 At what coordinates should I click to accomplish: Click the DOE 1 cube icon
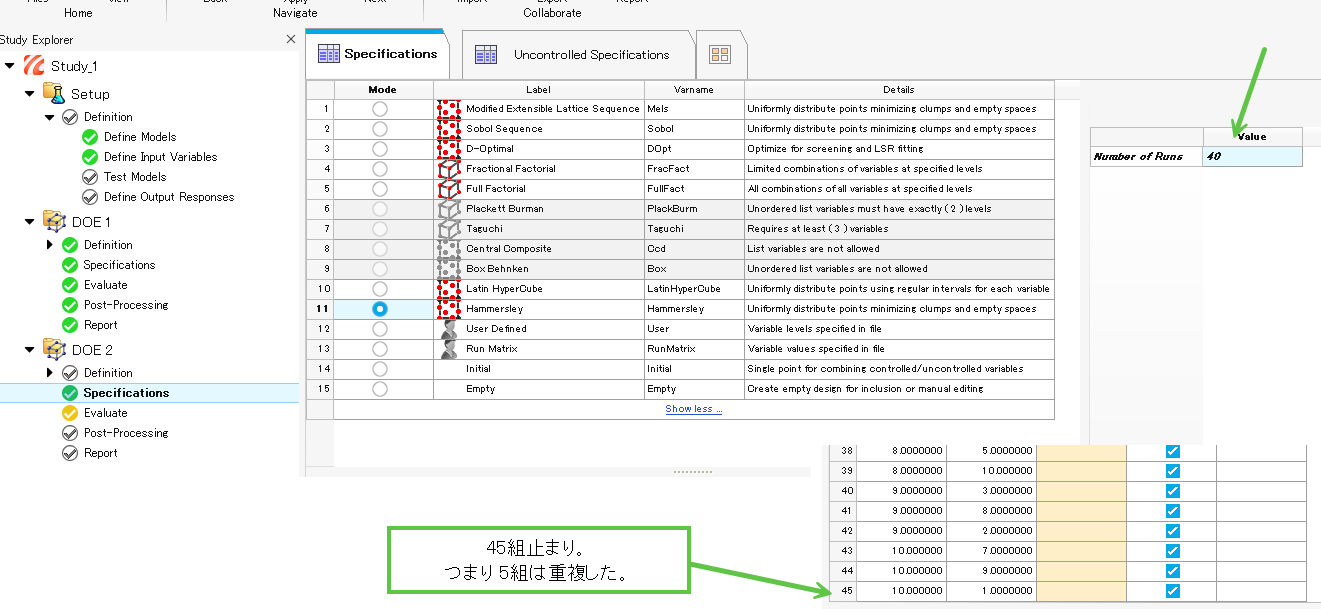(x=53, y=221)
